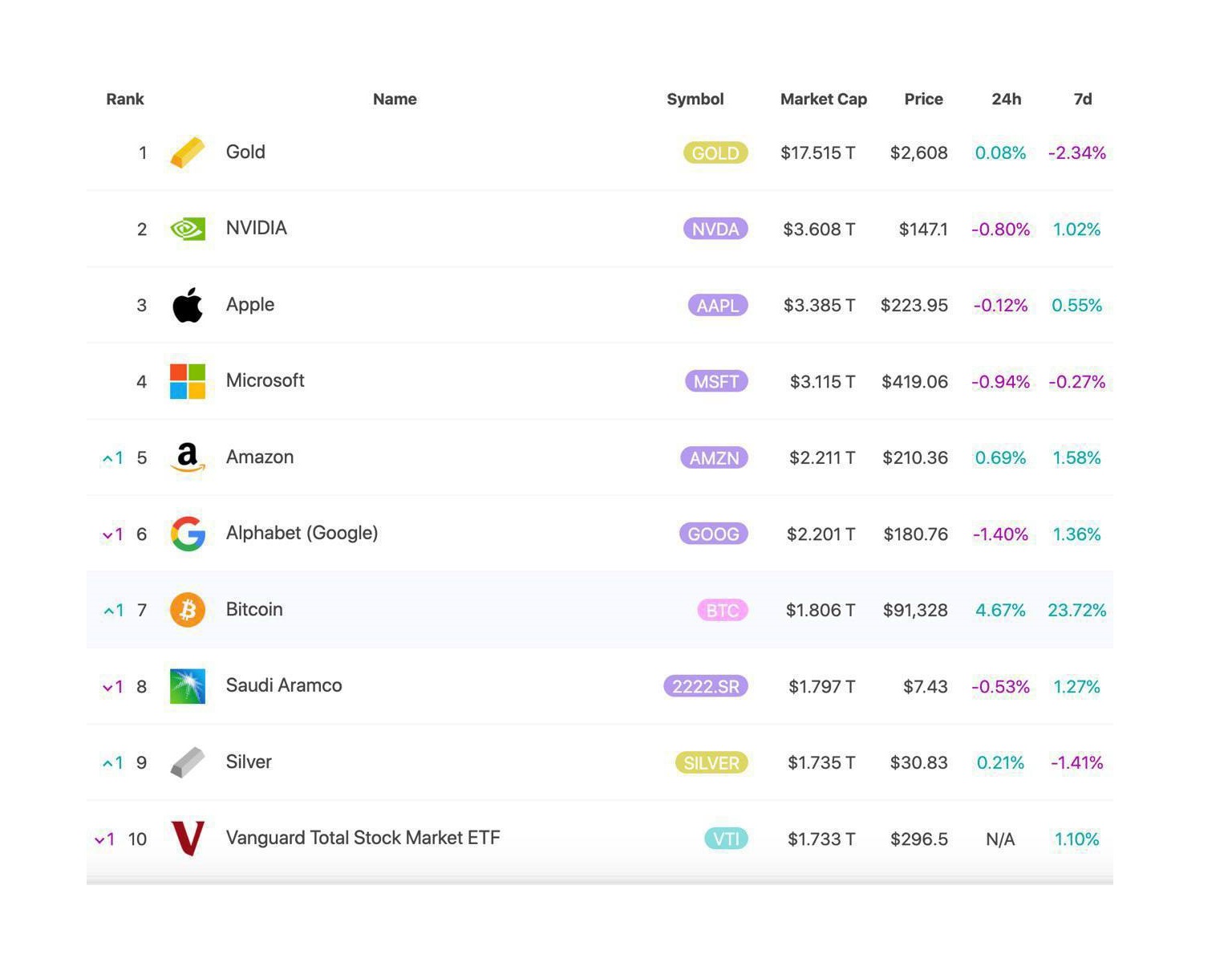Click the yellow GOLD symbol badge
This screenshot has width=1232, height=979.
(715, 153)
